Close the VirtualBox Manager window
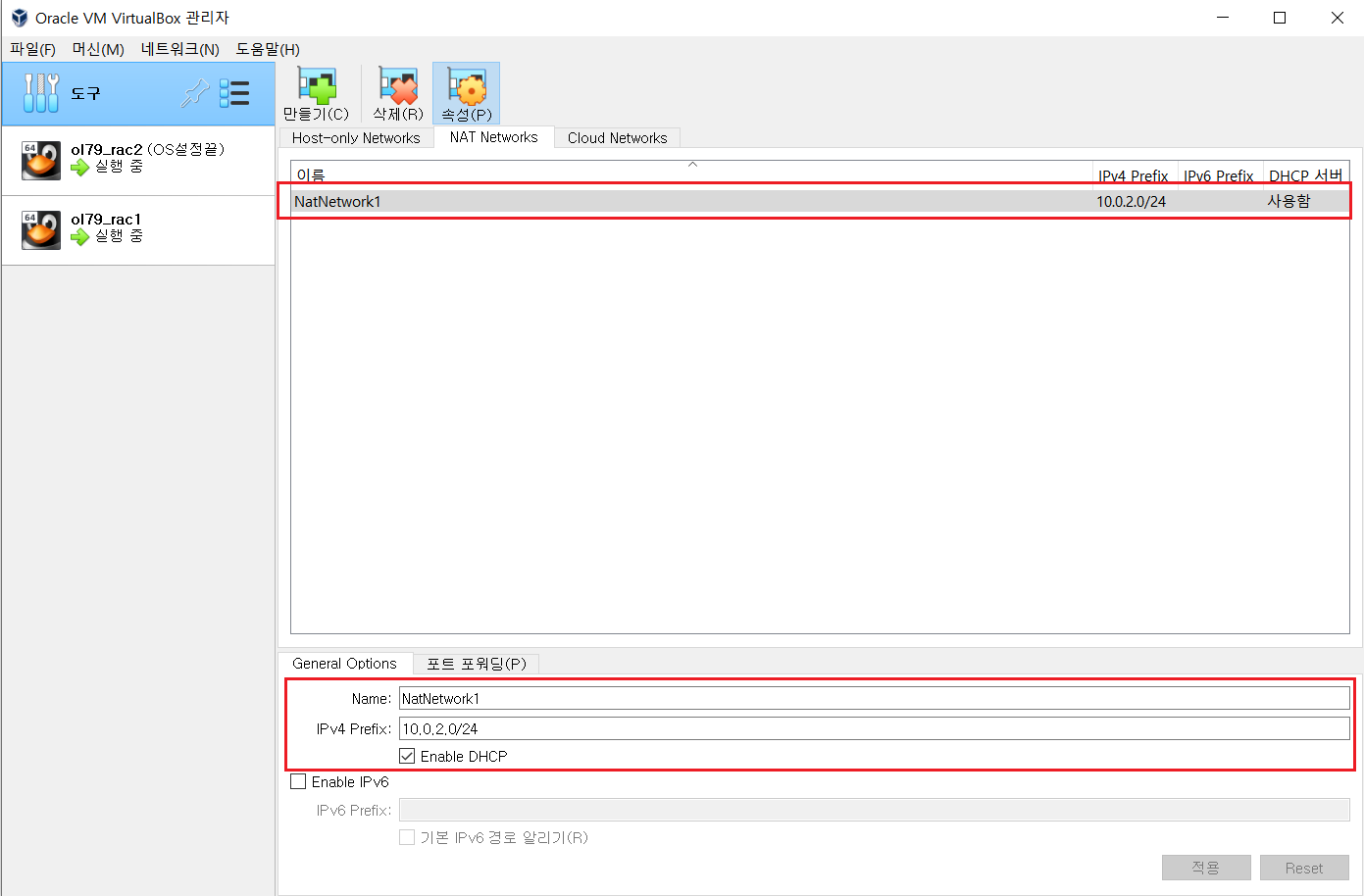1364x896 pixels. 1337,18
